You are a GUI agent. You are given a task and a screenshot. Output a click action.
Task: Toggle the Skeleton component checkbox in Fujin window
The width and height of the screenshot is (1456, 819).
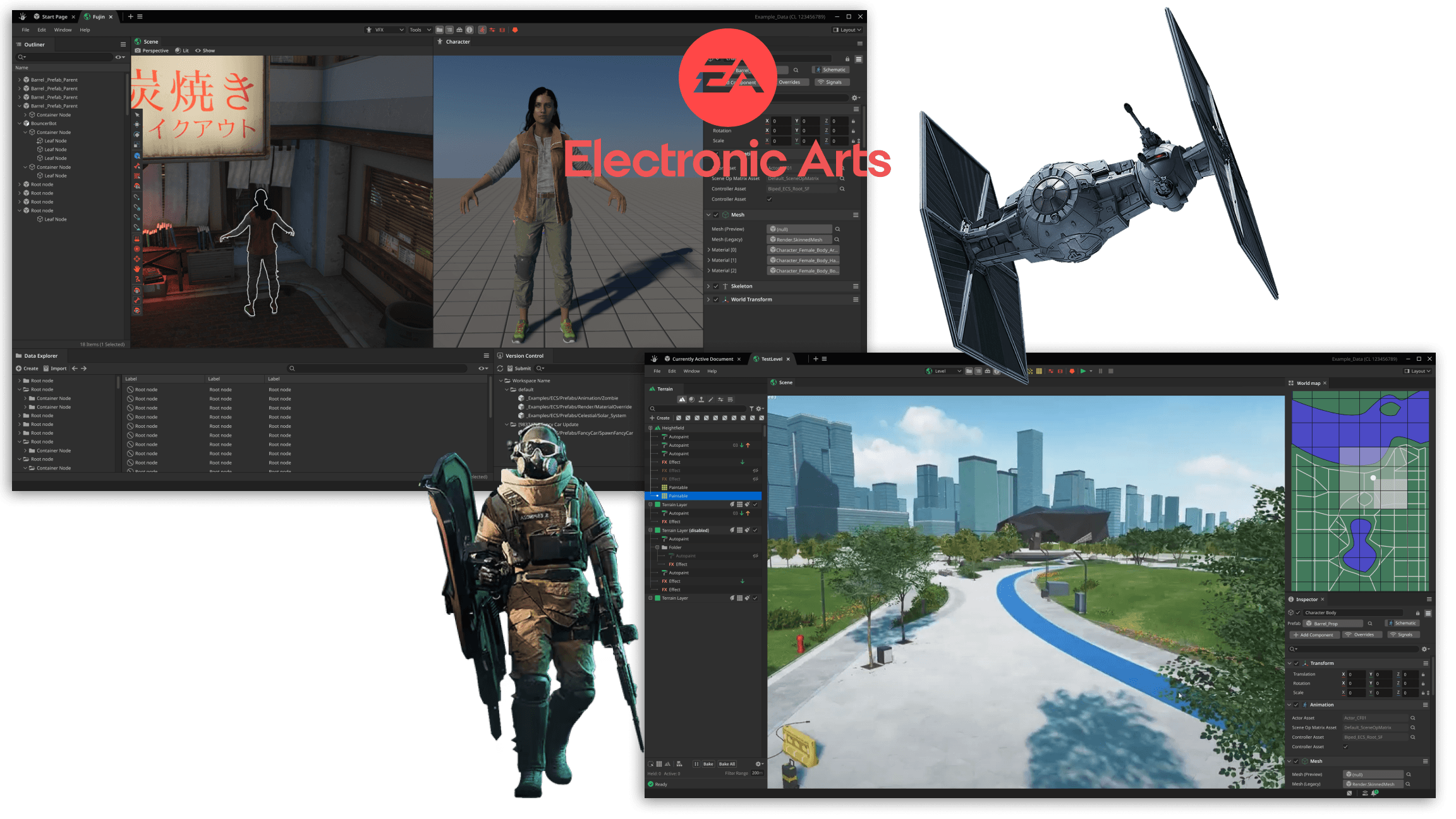(715, 286)
